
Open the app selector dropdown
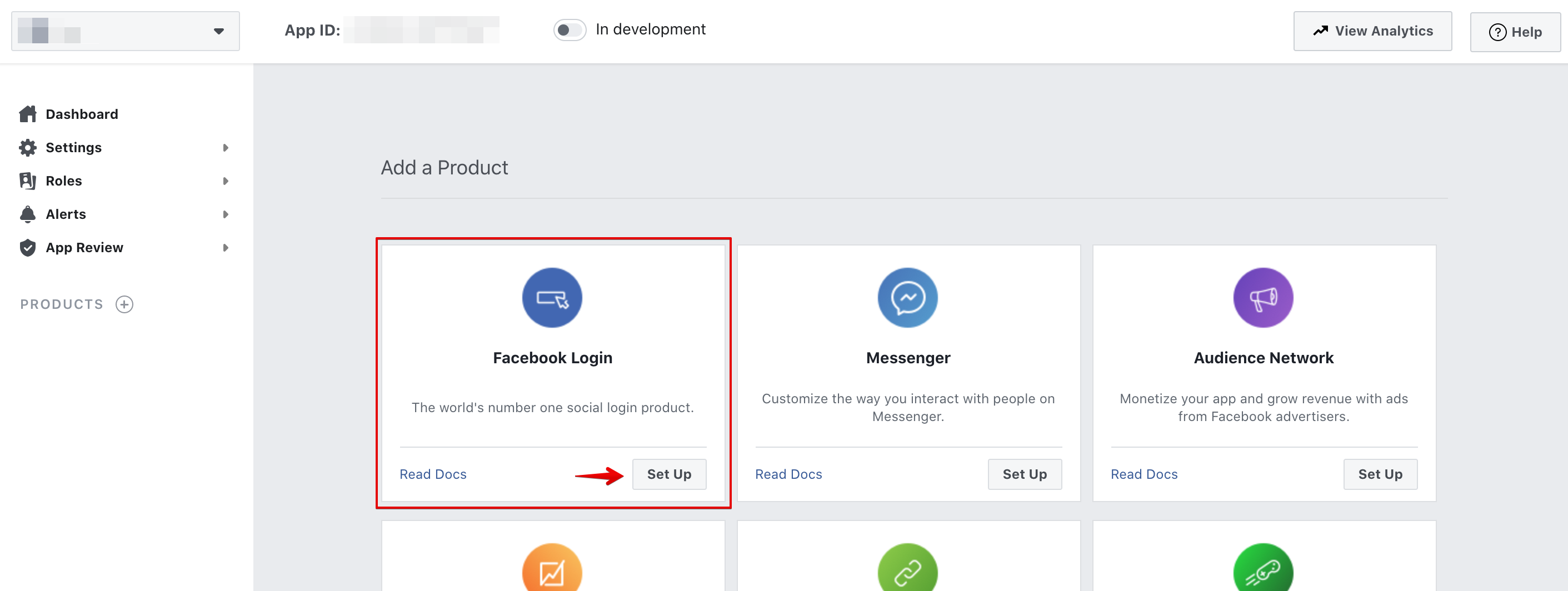click(126, 31)
